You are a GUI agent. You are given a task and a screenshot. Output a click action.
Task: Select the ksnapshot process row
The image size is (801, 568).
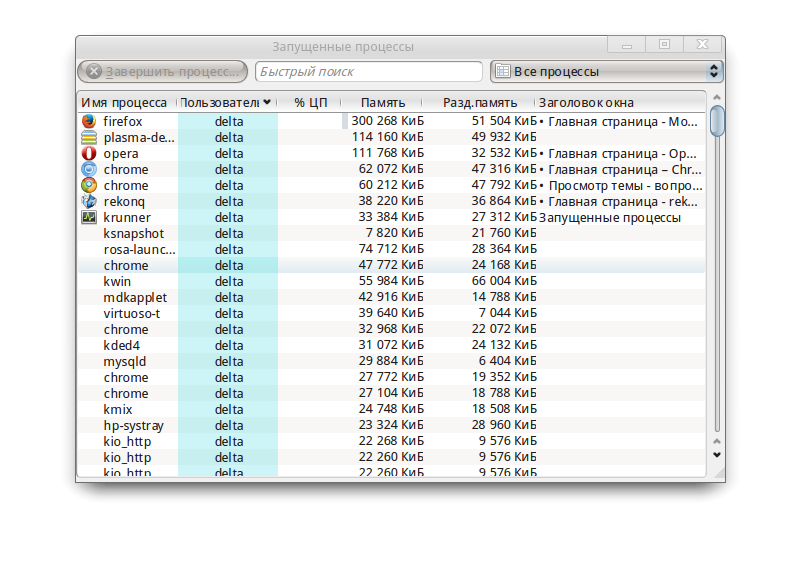(x=392, y=233)
